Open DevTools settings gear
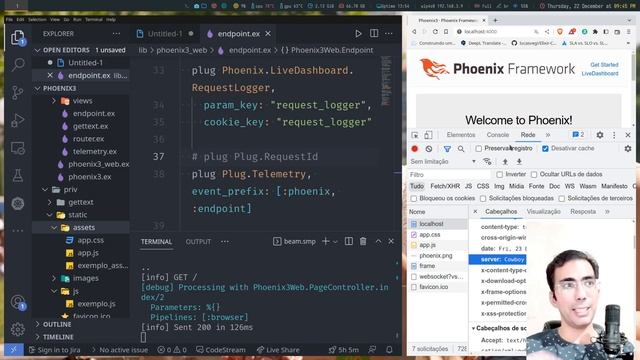The height and width of the screenshot is (360, 640). (x=600, y=135)
